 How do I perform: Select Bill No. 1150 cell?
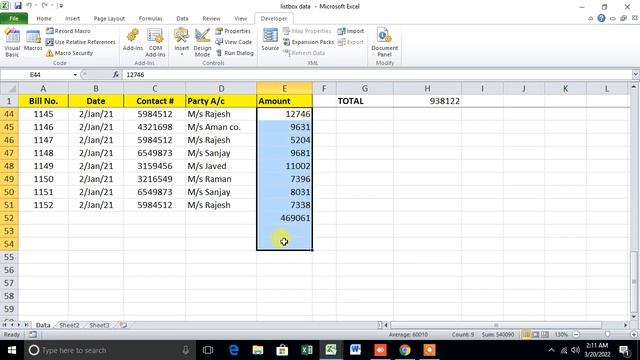[43, 179]
